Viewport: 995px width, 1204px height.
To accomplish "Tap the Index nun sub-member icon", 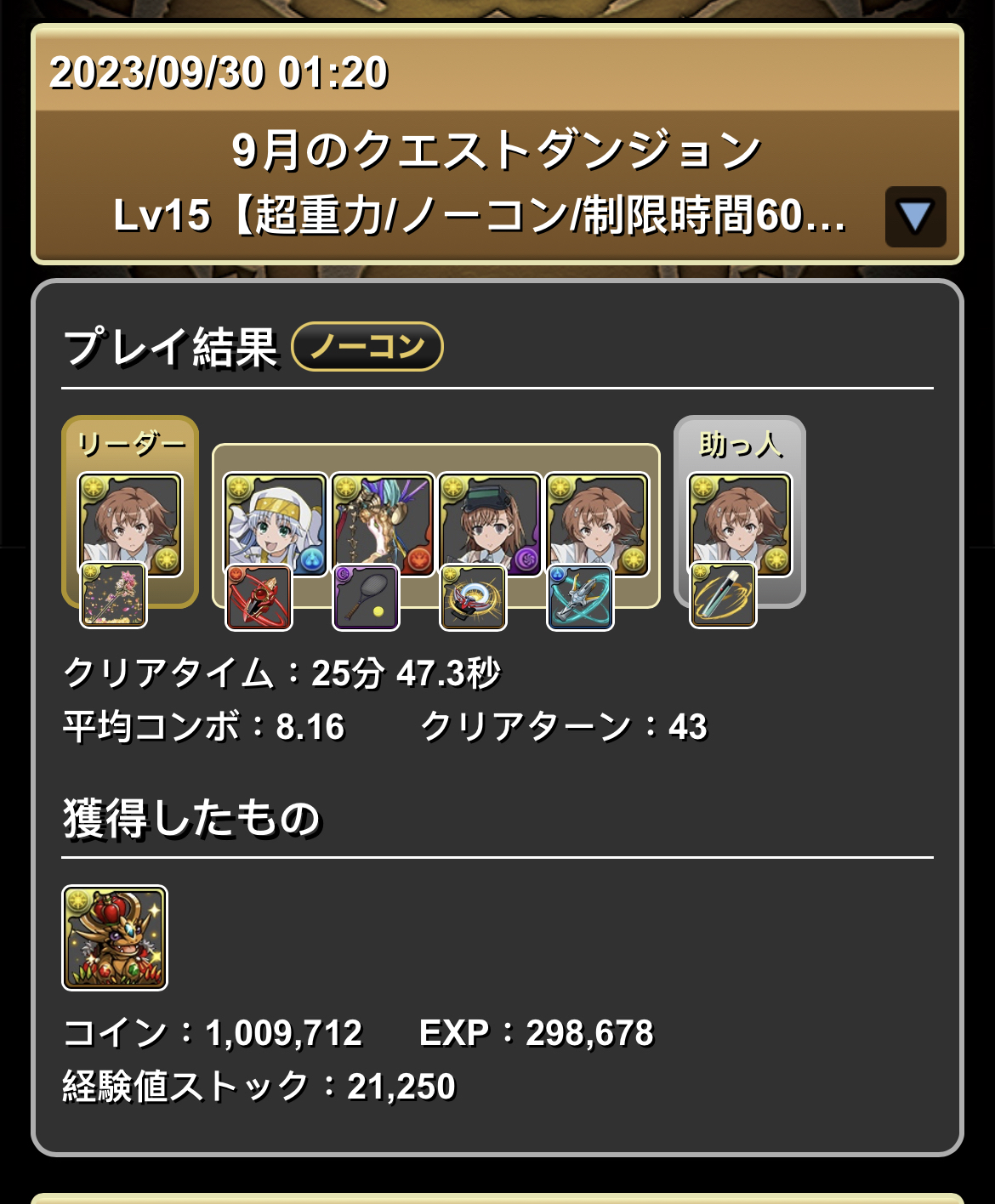I will (275, 524).
